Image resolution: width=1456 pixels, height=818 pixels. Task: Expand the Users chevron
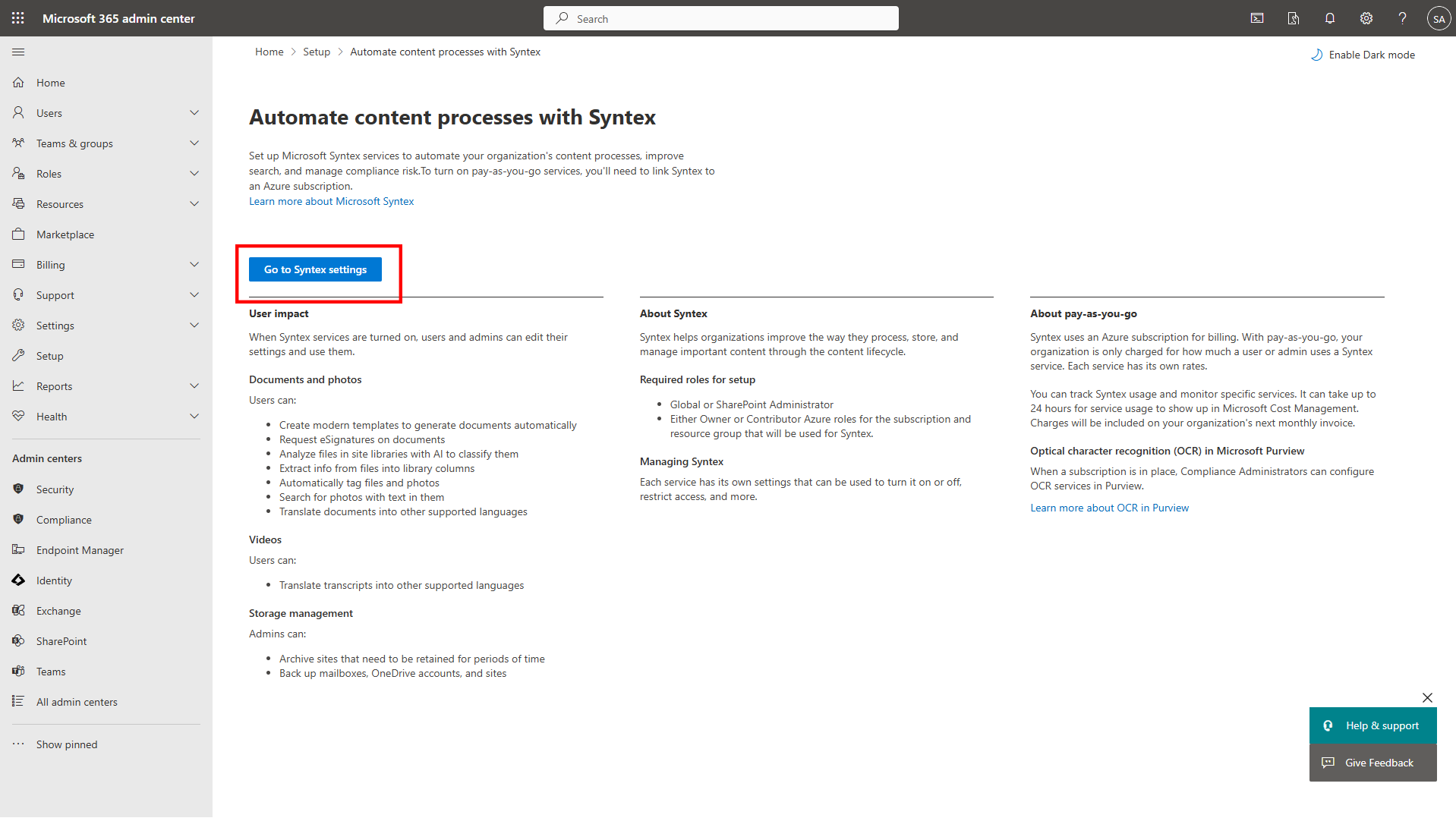pyautogui.click(x=194, y=113)
